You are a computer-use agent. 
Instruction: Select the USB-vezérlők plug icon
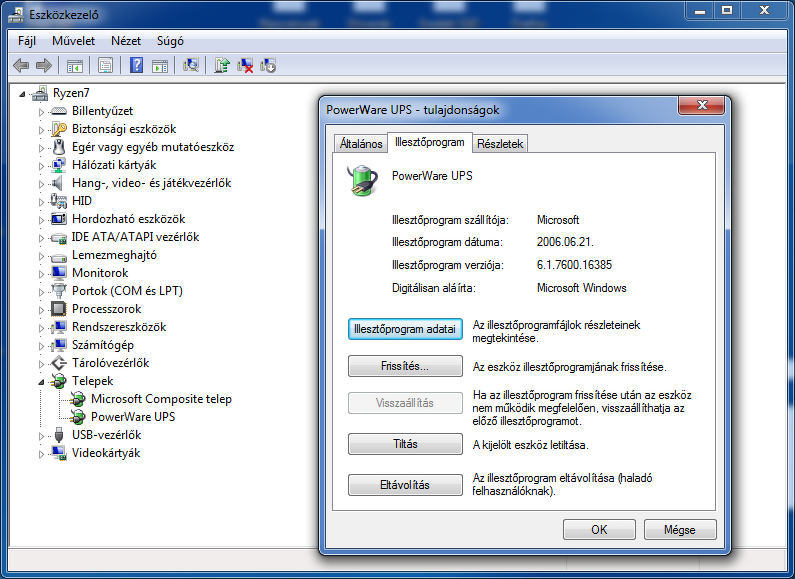(59, 435)
